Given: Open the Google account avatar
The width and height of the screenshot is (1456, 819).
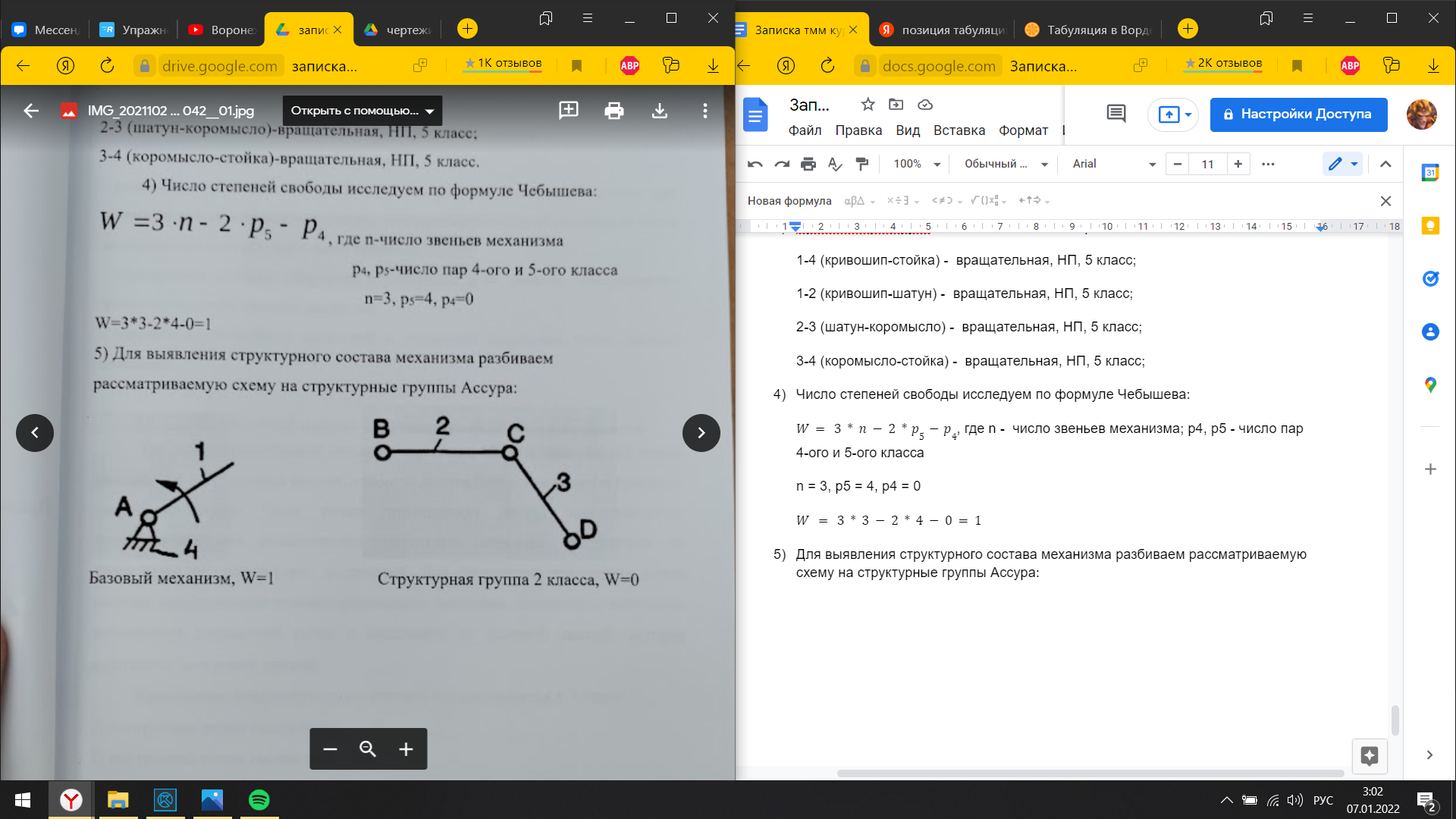Looking at the screenshot, I should tap(1421, 115).
